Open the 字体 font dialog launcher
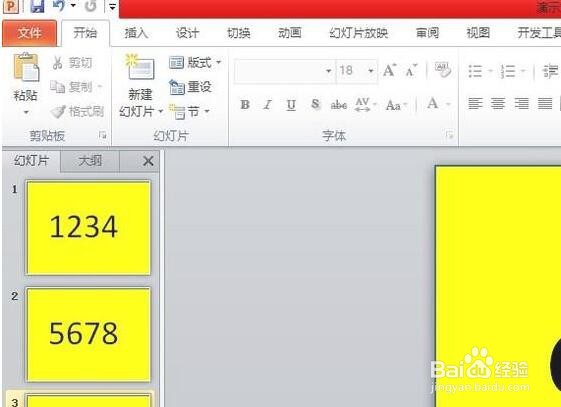Screen dimensions: 561x407 tap(450, 135)
